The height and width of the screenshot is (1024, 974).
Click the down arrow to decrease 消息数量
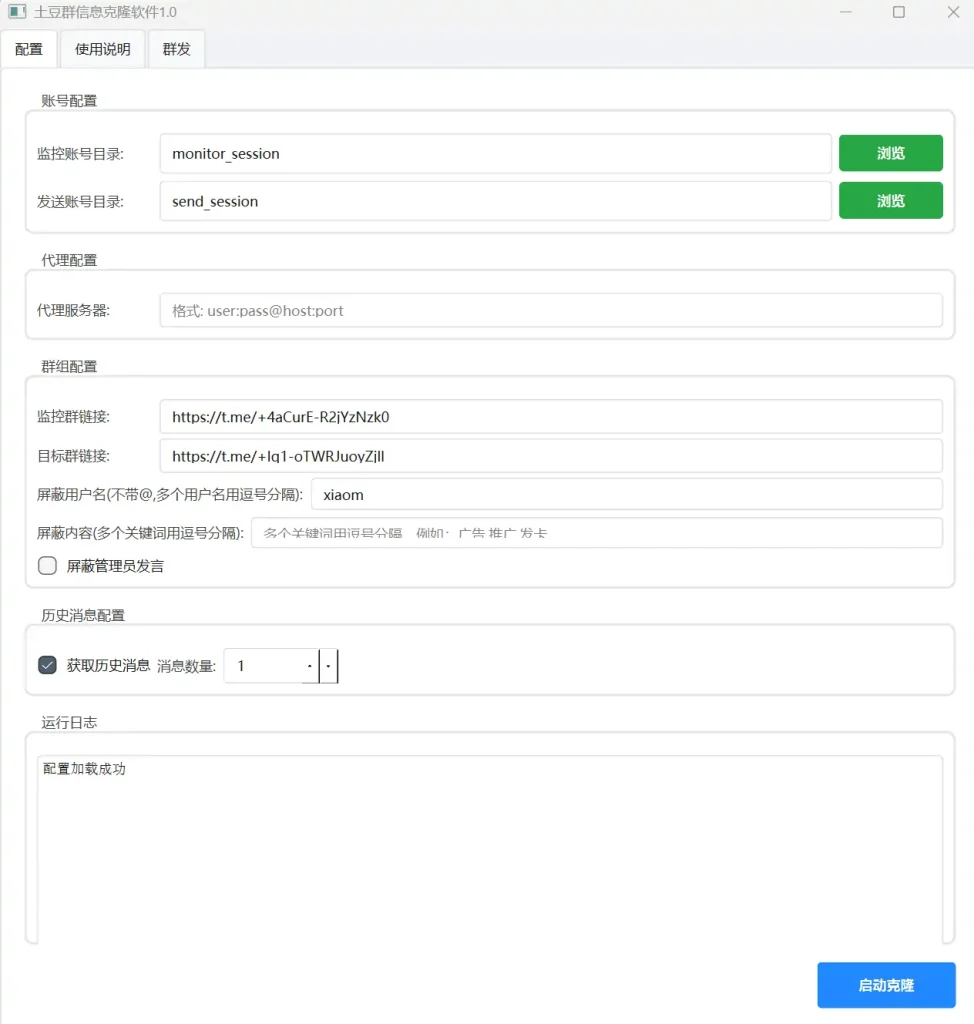tap(328, 666)
